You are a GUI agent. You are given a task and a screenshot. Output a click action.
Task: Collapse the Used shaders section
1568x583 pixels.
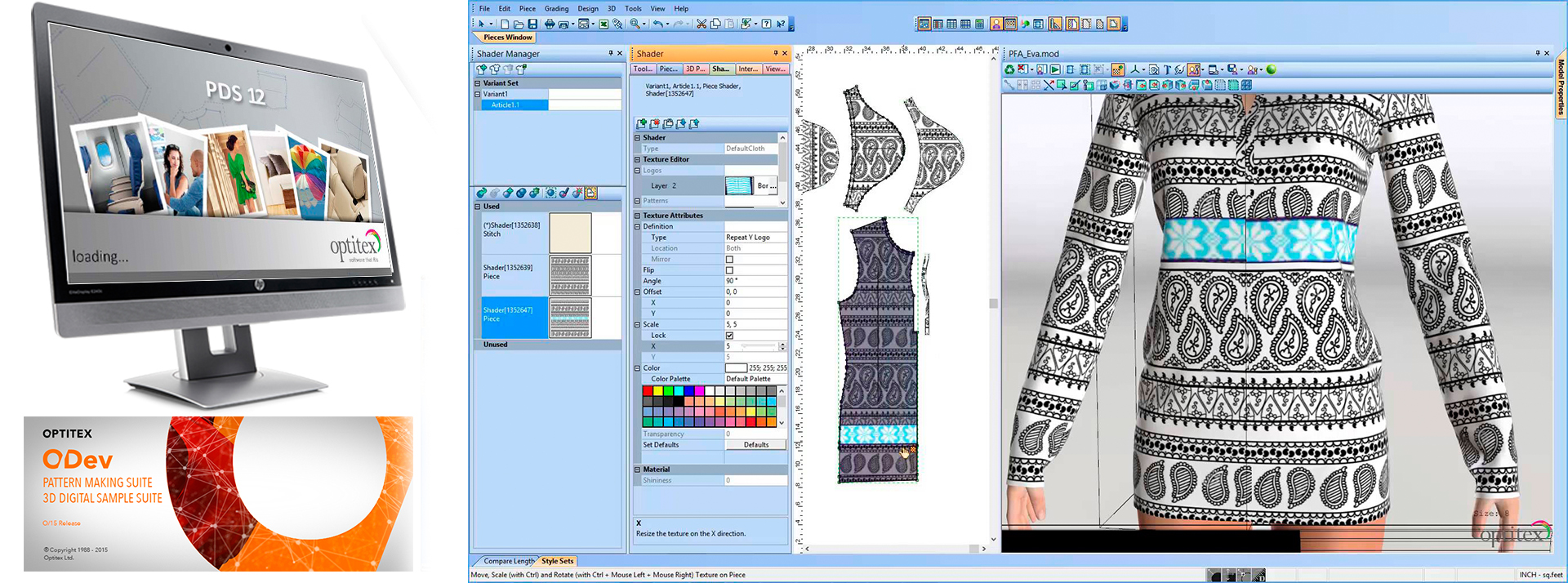point(478,207)
